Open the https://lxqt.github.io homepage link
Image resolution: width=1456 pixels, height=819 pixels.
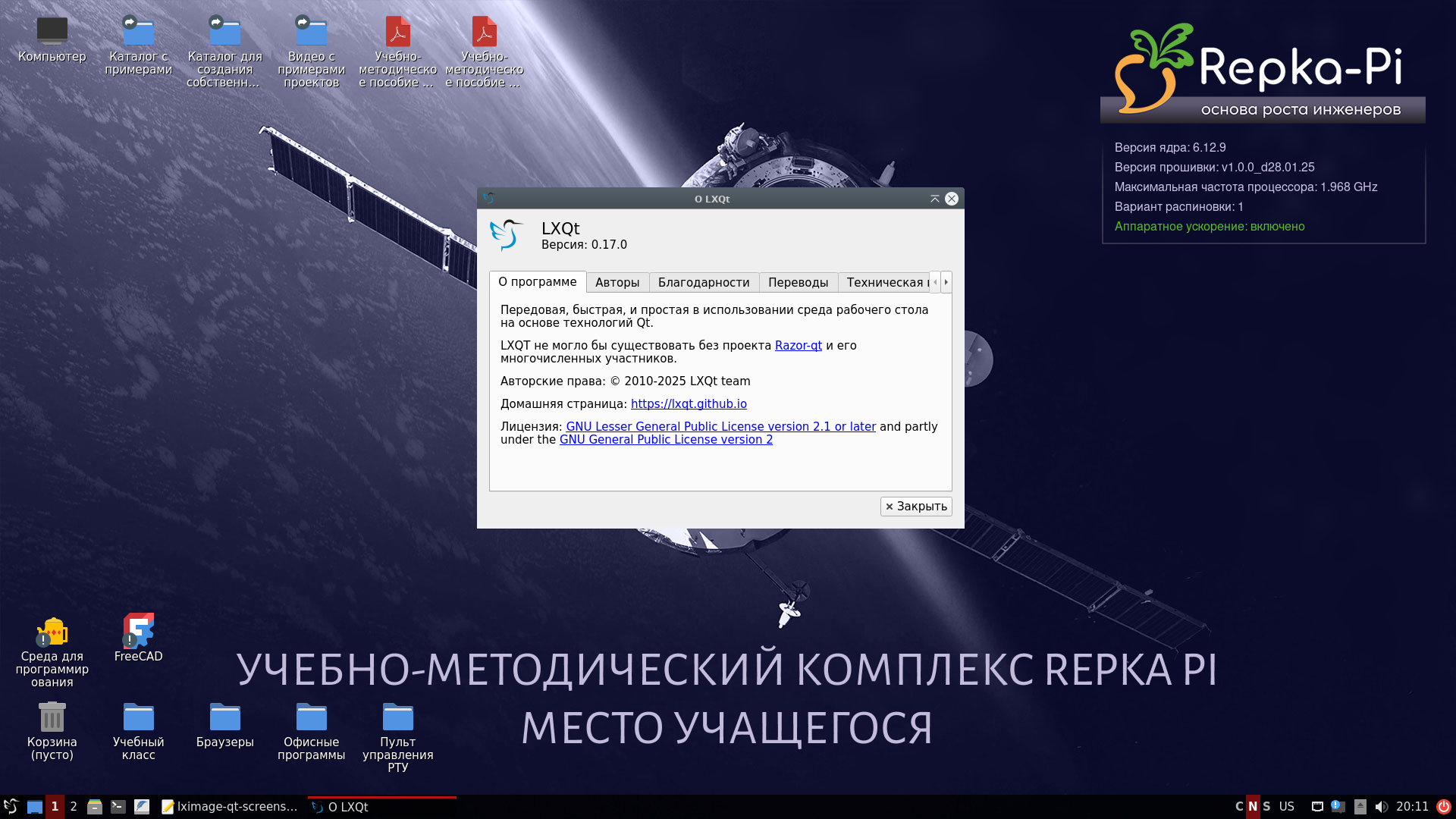689,403
